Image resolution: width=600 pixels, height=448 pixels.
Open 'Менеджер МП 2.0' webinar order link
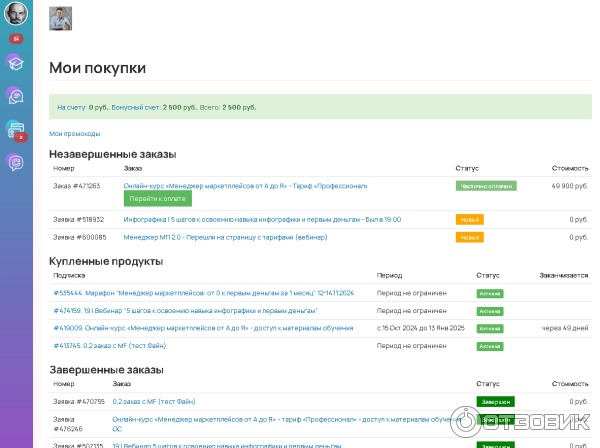click(x=226, y=237)
